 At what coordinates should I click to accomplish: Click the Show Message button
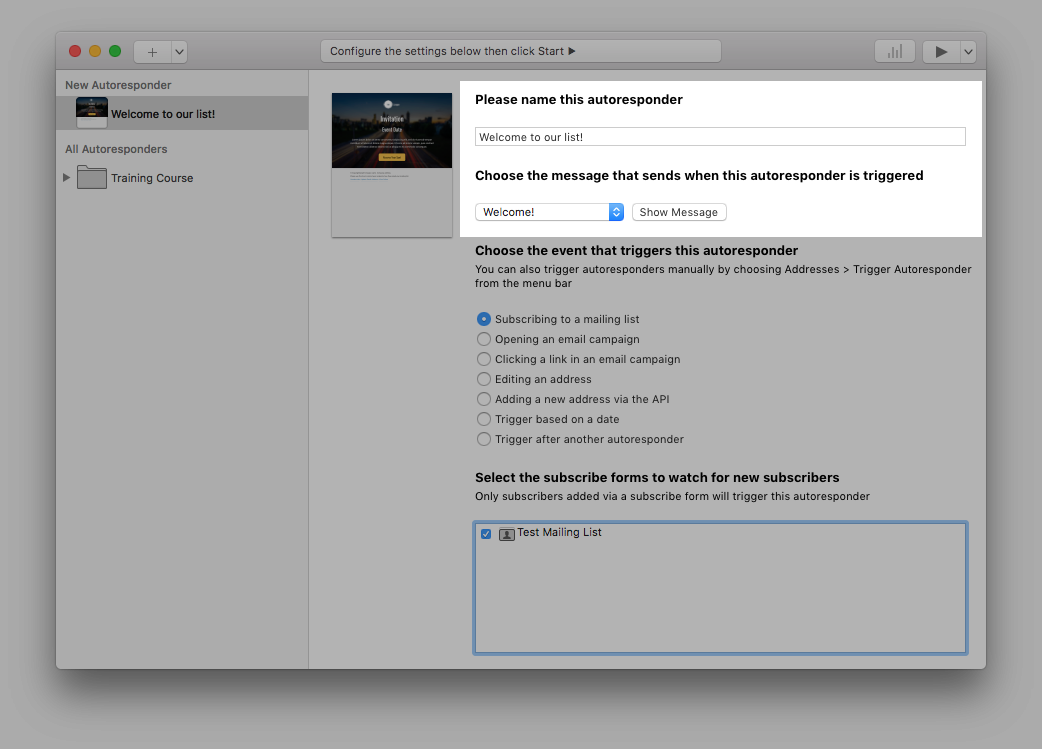679,212
